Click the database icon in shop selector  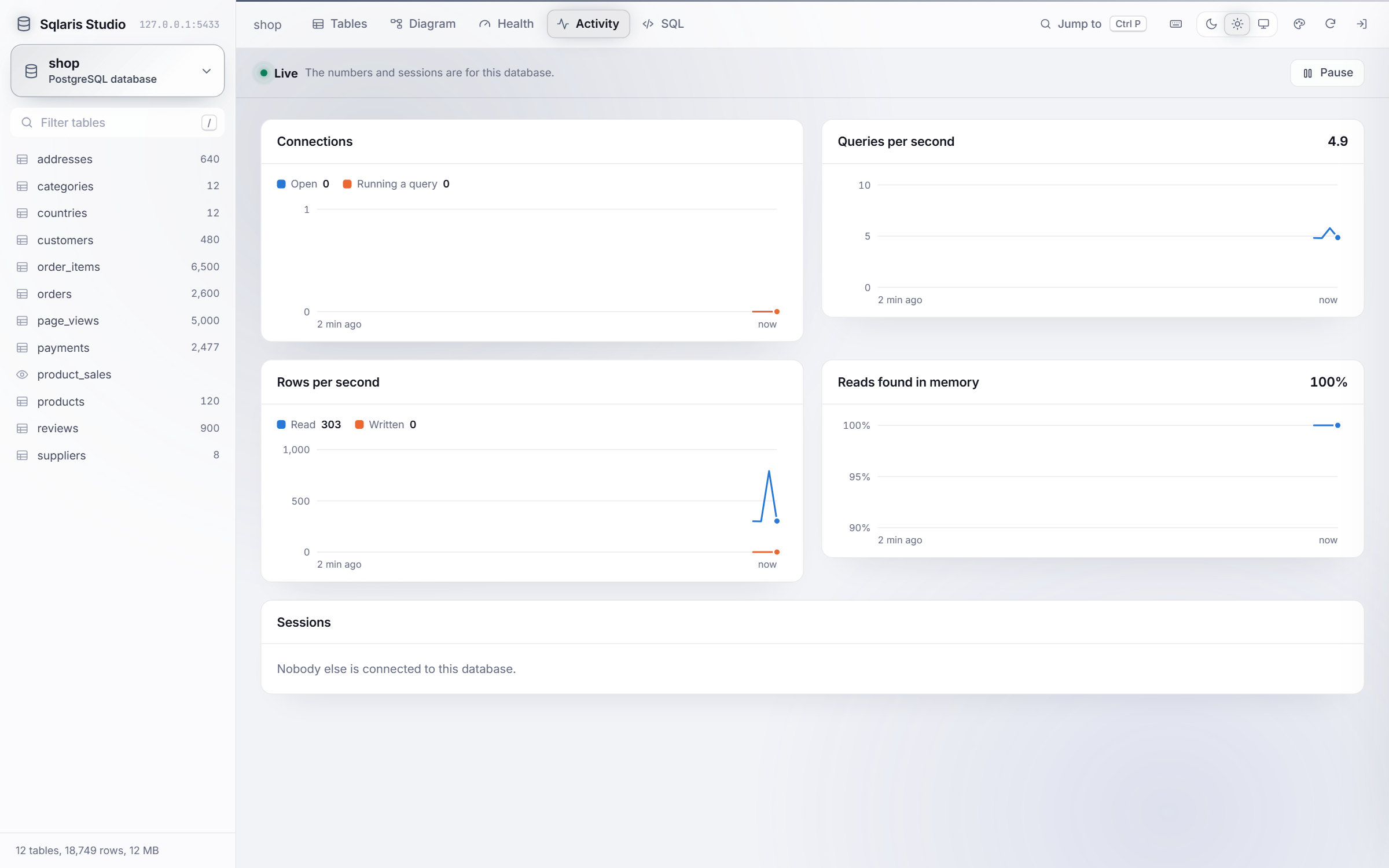coord(31,71)
